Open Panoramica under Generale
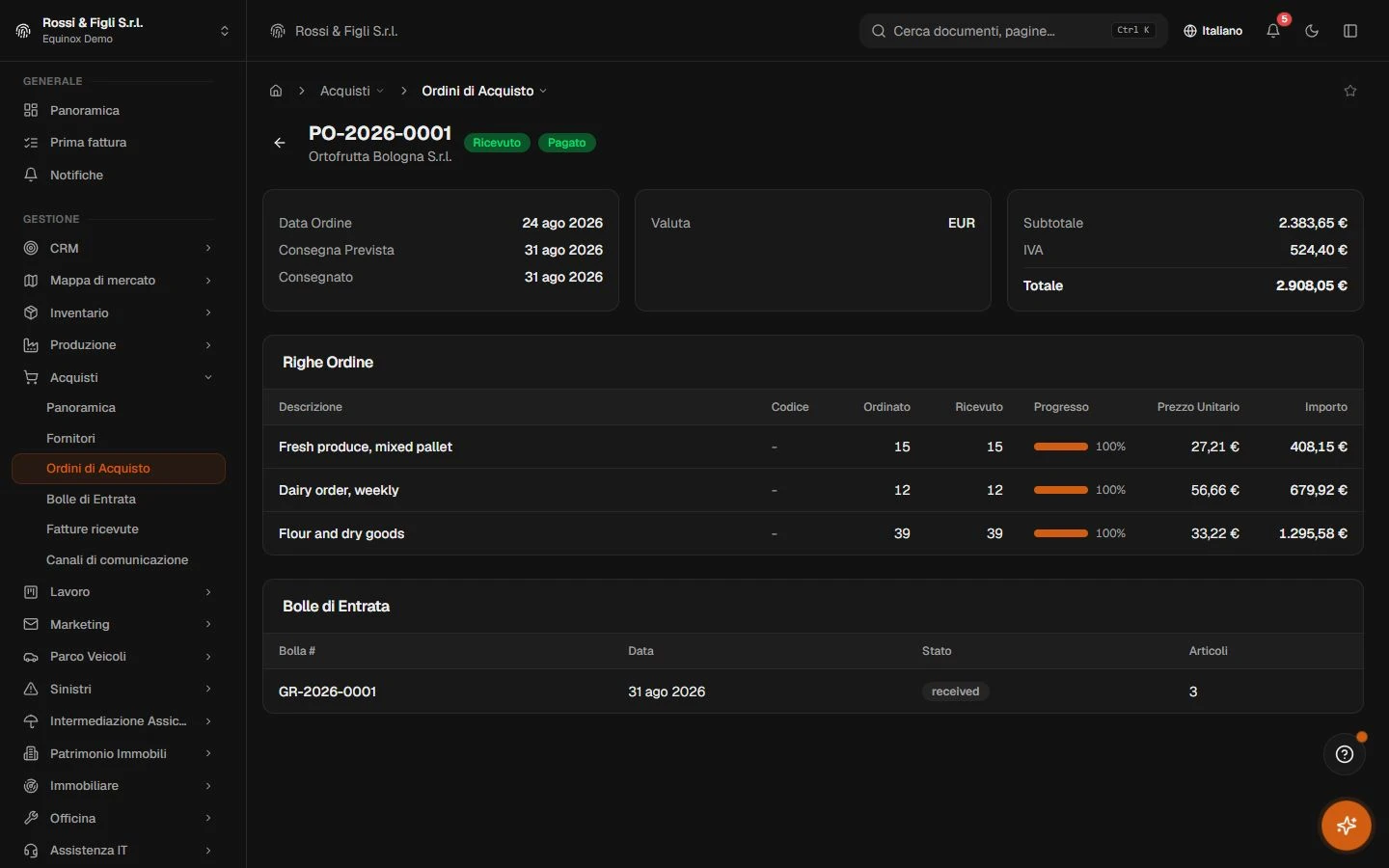The height and width of the screenshot is (868, 1389). [x=119, y=110]
